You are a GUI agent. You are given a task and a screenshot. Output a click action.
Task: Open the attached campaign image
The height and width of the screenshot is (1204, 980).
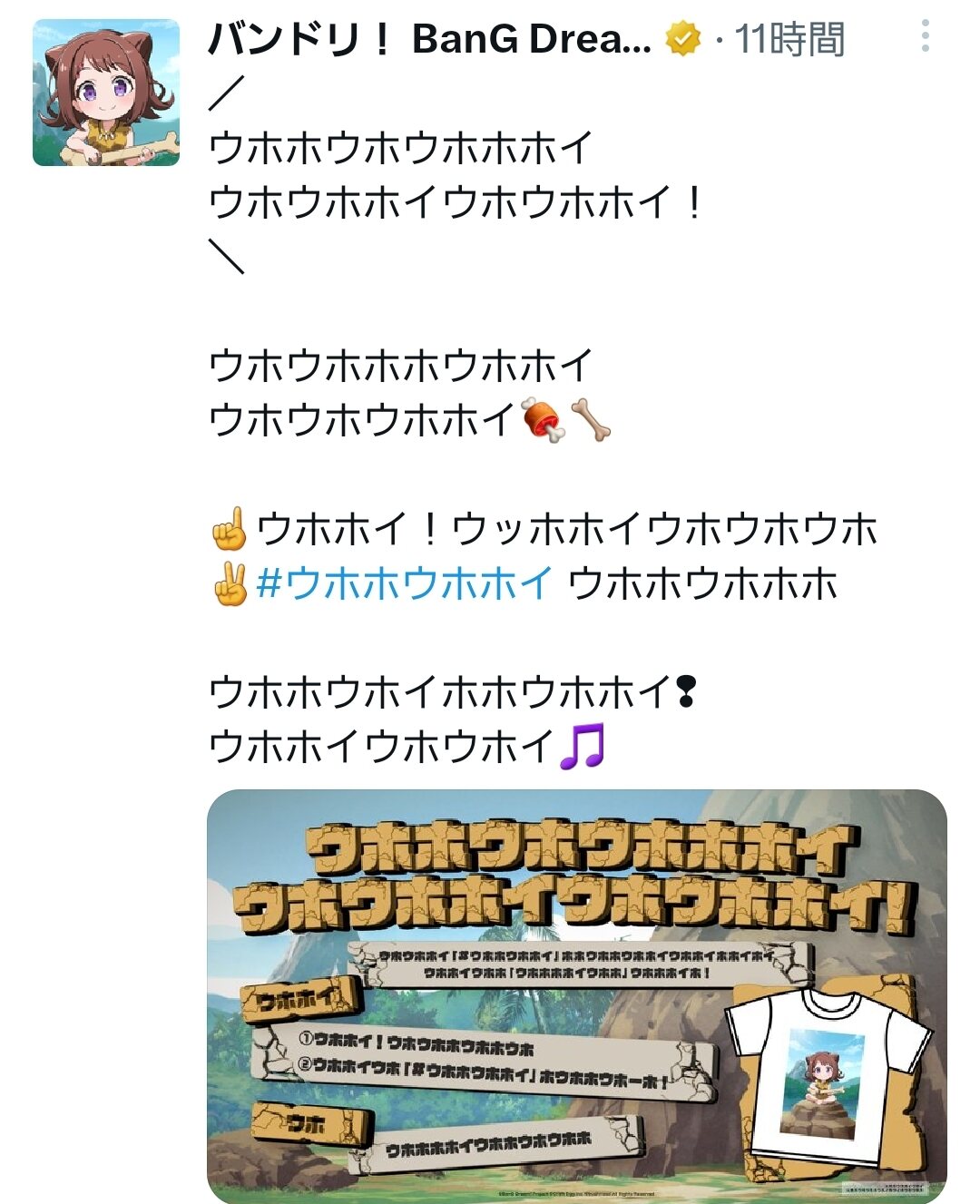(577, 996)
